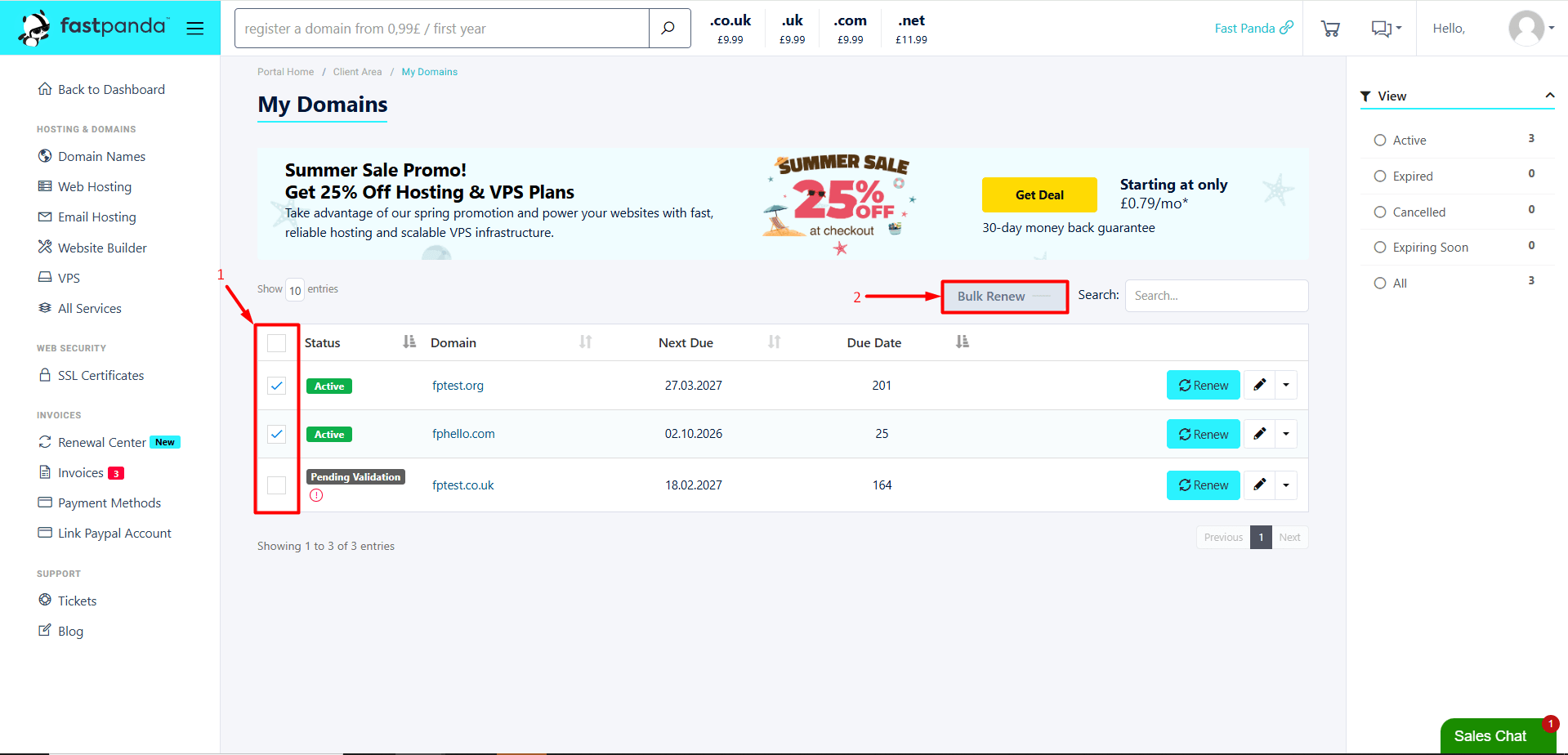The height and width of the screenshot is (755, 1568).
Task: Select the .net domain price option
Action: pyautogui.click(x=912, y=29)
